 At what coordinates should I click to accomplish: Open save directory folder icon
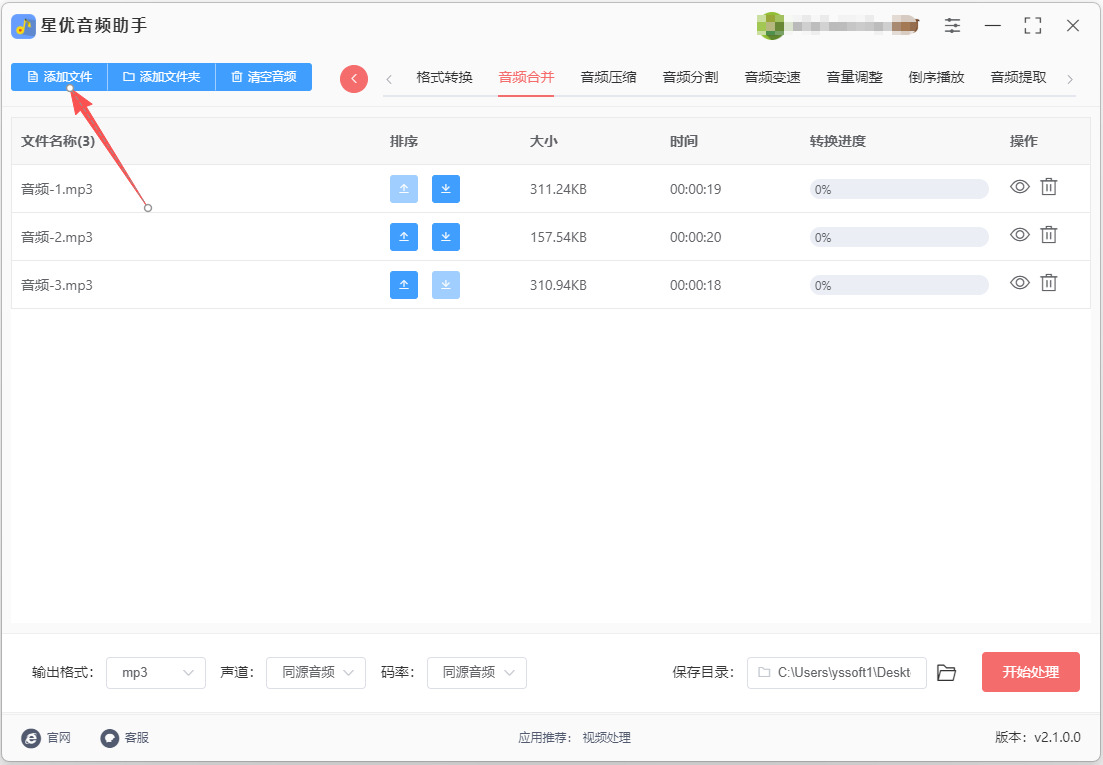[x=947, y=673]
